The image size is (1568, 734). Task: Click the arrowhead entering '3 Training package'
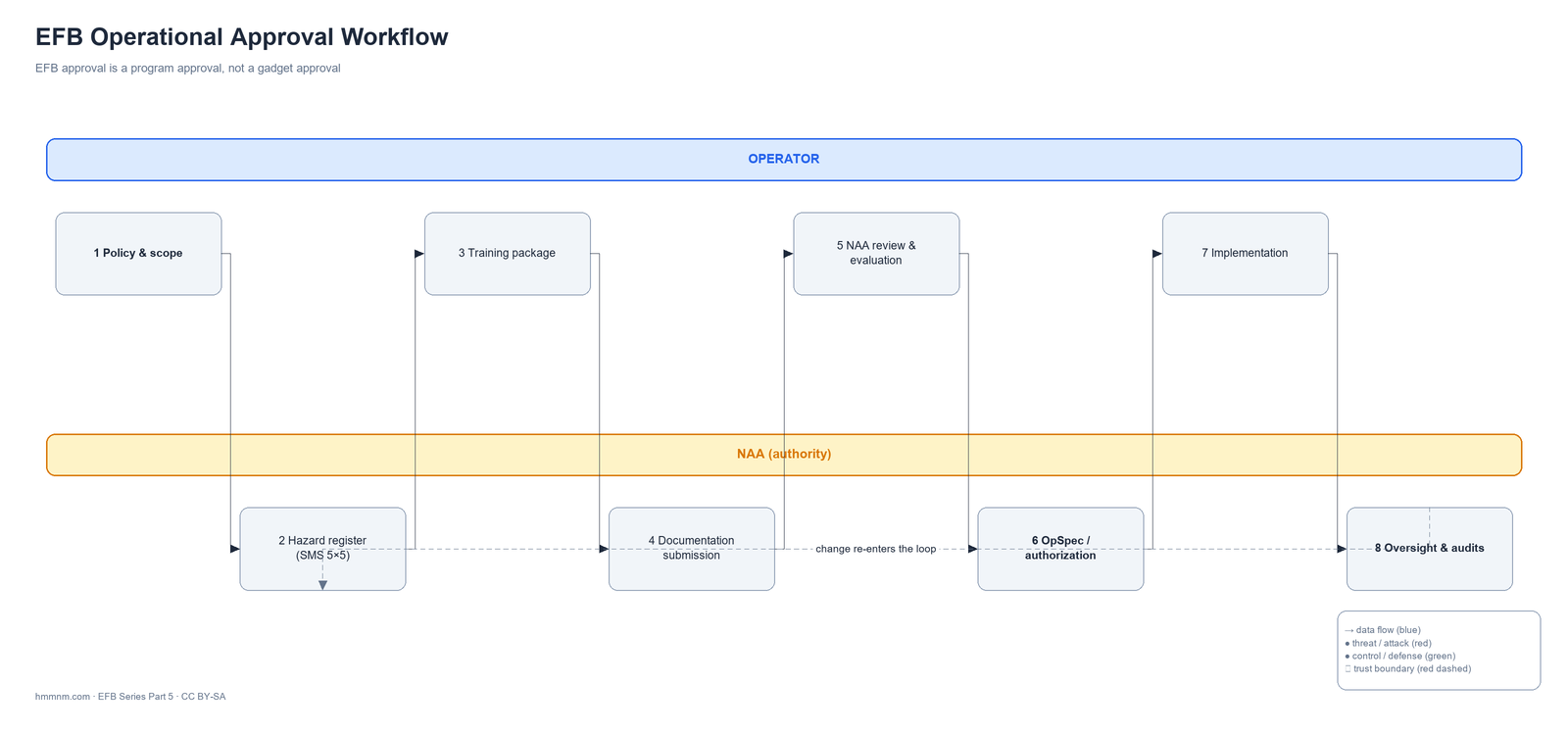point(419,254)
